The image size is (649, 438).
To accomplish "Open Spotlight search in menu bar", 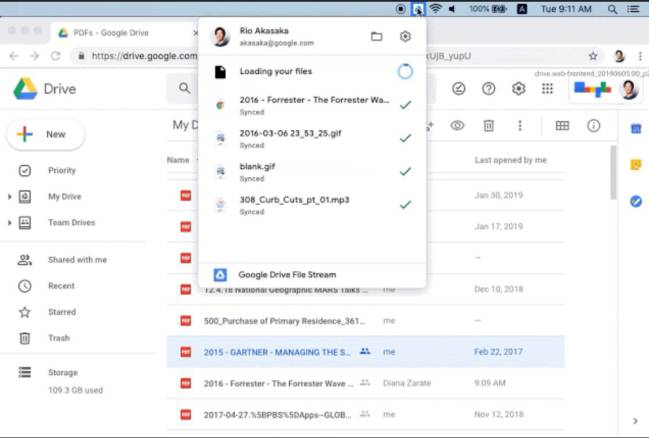I will pos(612,9).
